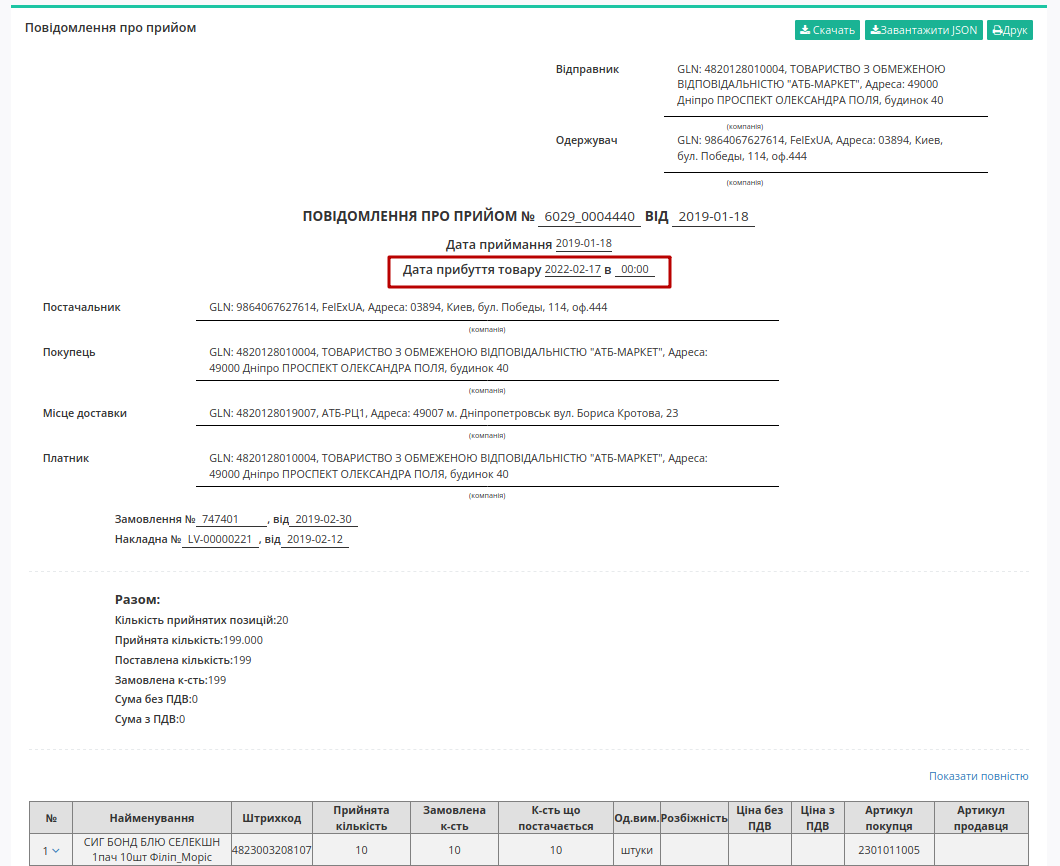Click the Ціна без ПДВ header

click(x=760, y=818)
